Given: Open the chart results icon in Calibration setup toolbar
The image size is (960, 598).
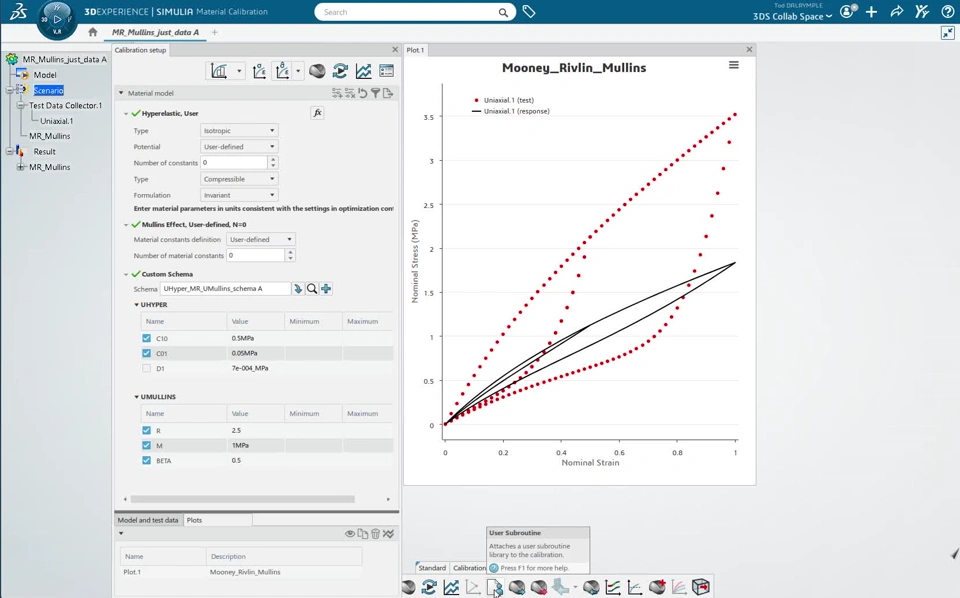Looking at the screenshot, I should coord(363,72).
